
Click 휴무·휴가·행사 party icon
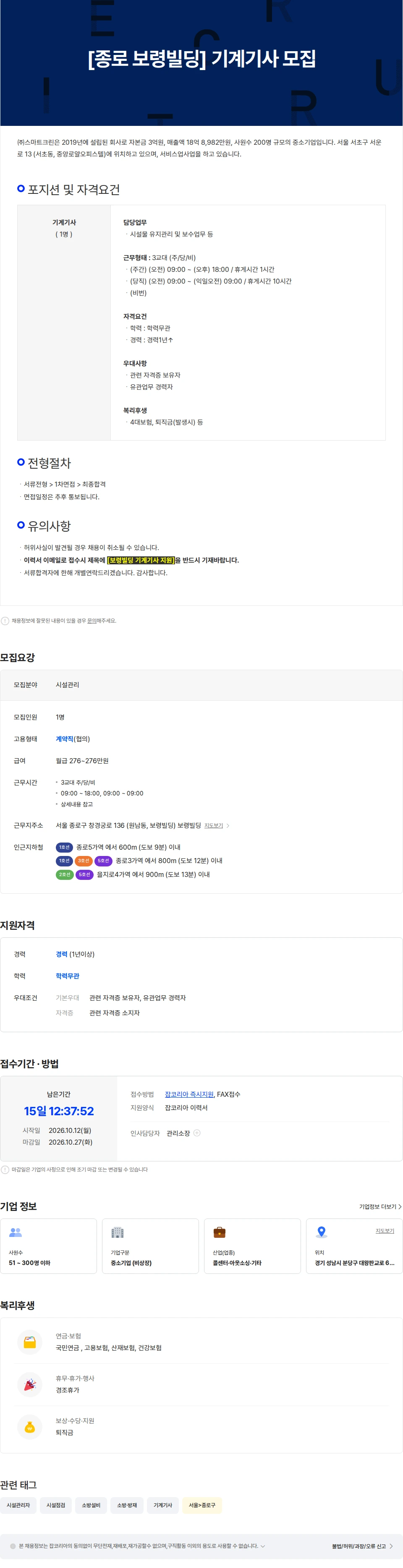click(x=29, y=1384)
